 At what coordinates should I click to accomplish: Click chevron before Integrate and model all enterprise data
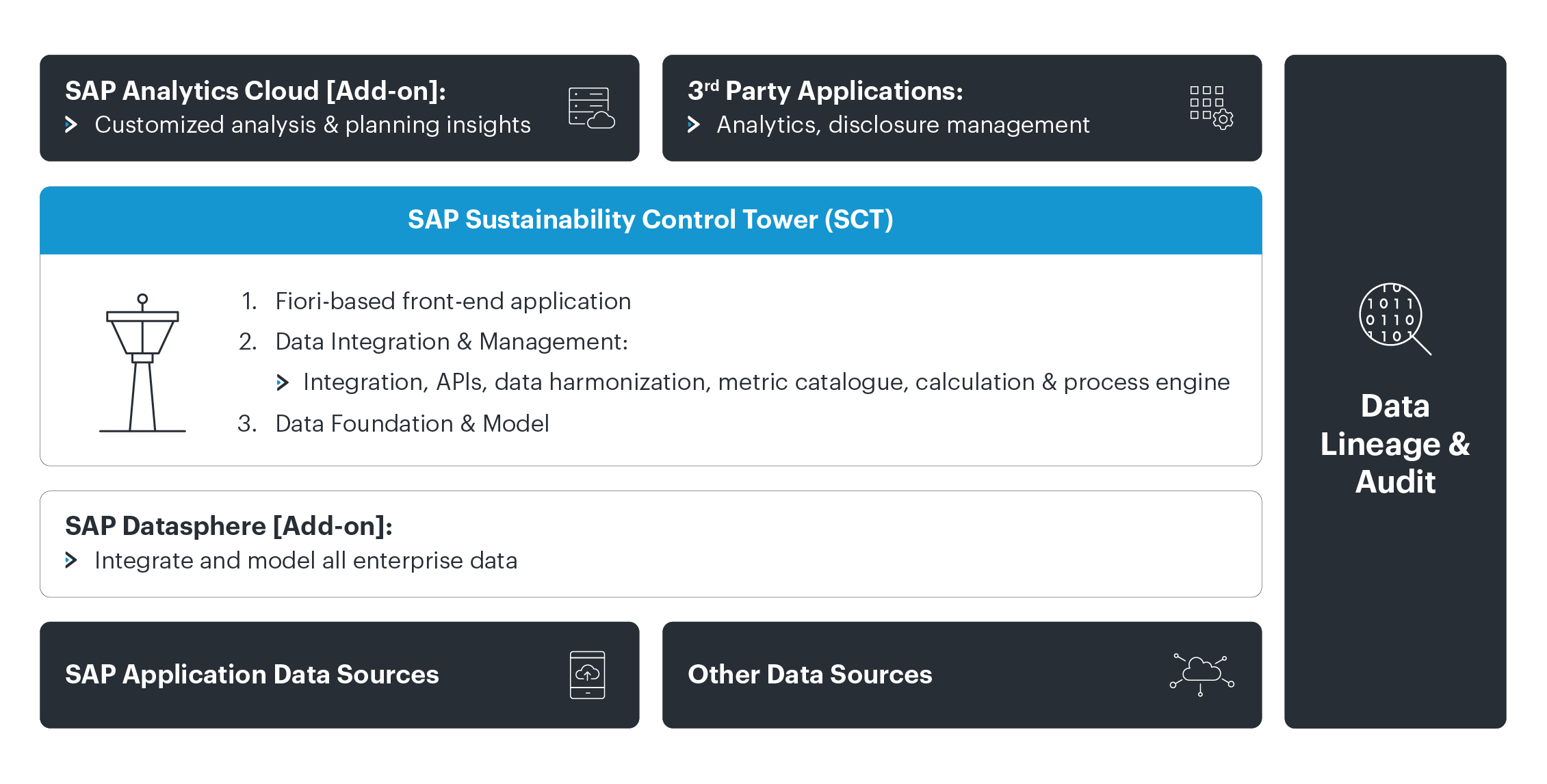click(71, 560)
